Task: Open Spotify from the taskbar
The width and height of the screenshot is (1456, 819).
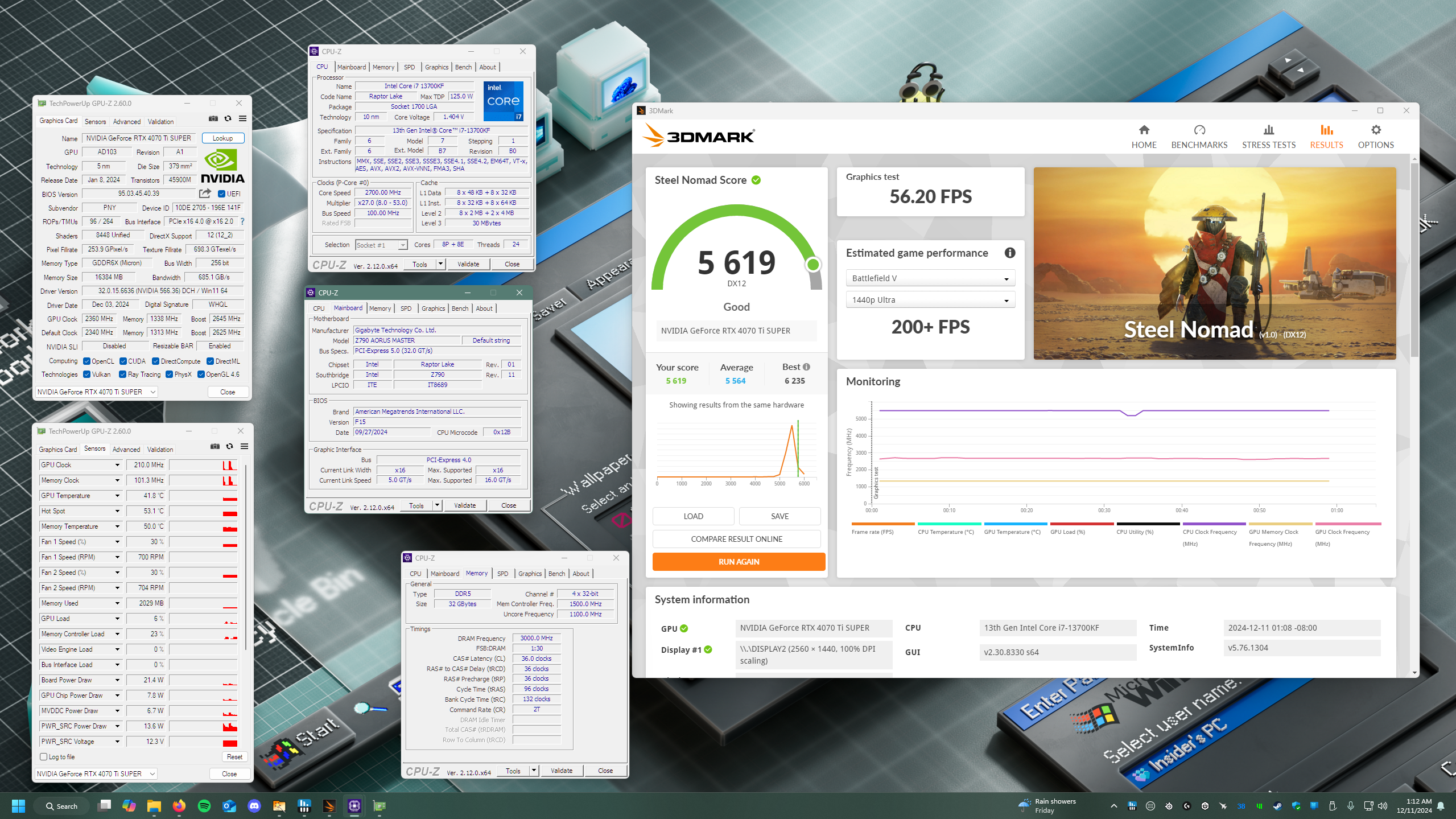Action: pyautogui.click(x=204, y=805)
